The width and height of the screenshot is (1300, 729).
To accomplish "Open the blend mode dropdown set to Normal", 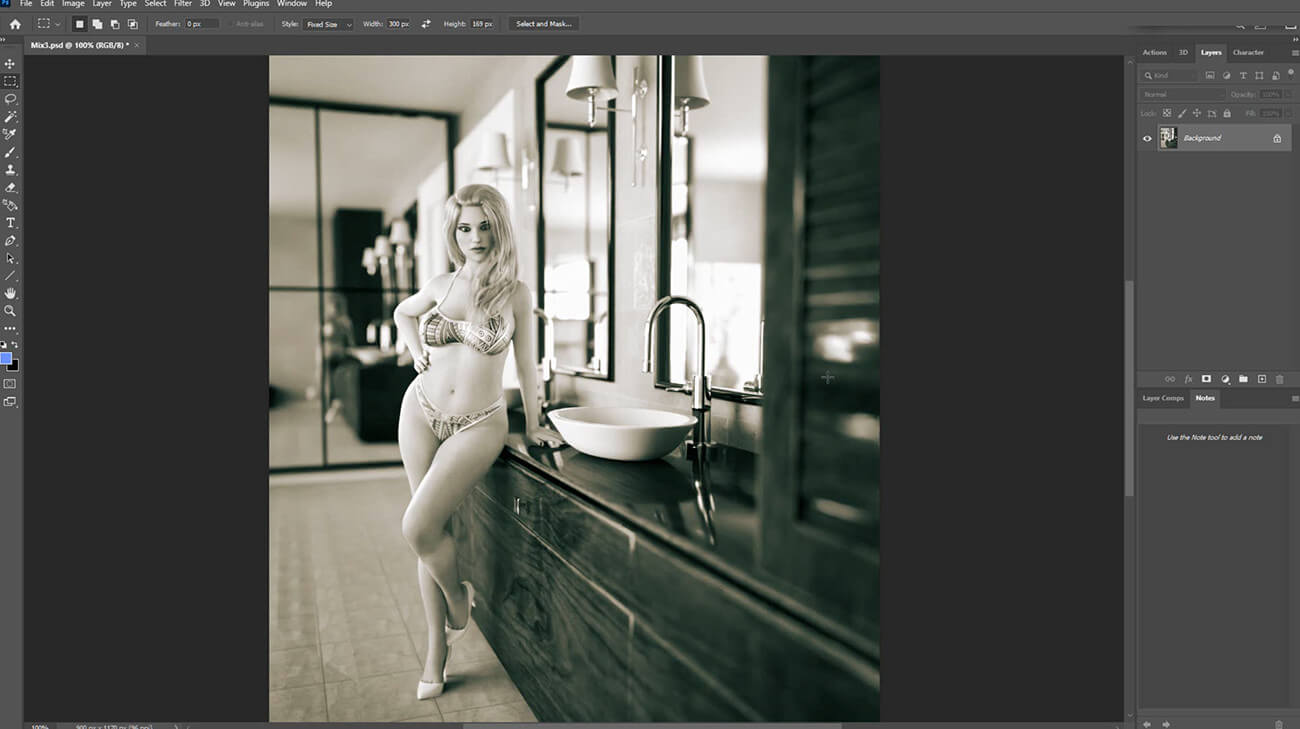I will coord(1182,94).
